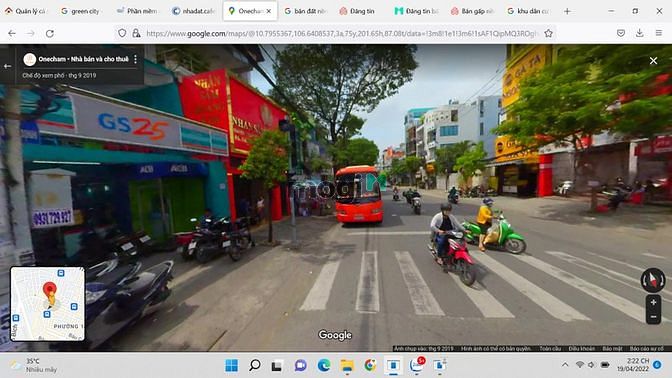Image resolution: width=672 pixels, height=378 pixels.
Task: Switch to the 'bán đất' tab
Action: (x=306, y=11)
